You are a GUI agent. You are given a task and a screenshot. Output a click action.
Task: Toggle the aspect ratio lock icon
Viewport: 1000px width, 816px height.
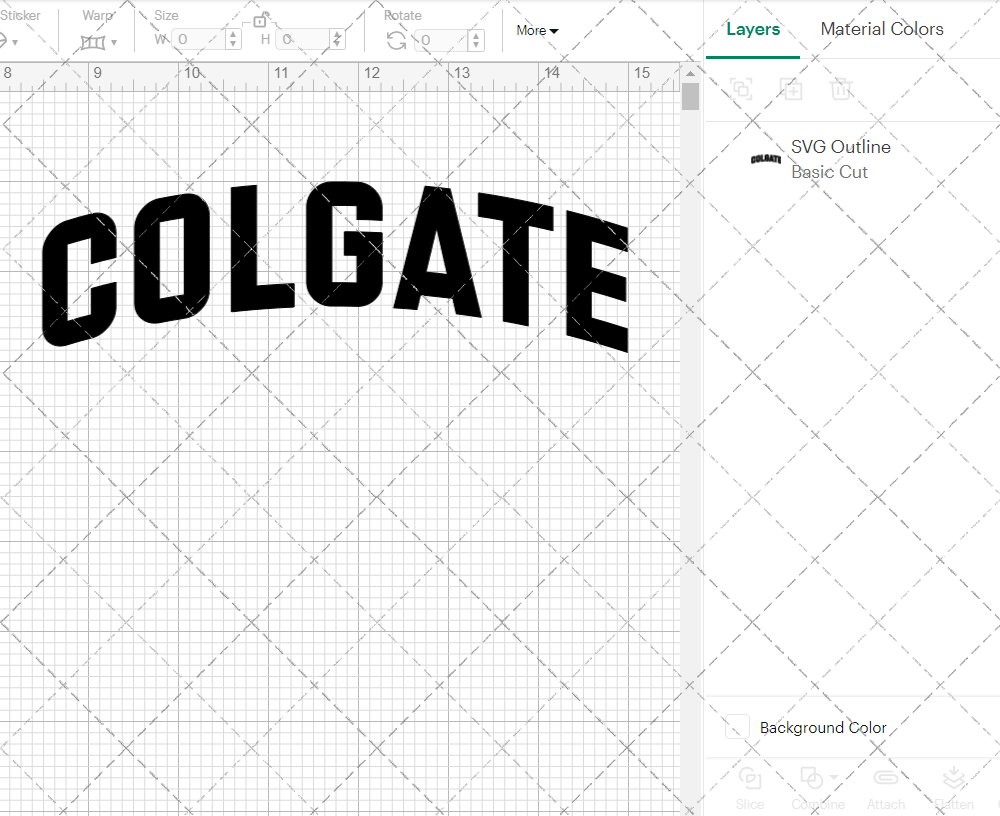coord(260,20)
